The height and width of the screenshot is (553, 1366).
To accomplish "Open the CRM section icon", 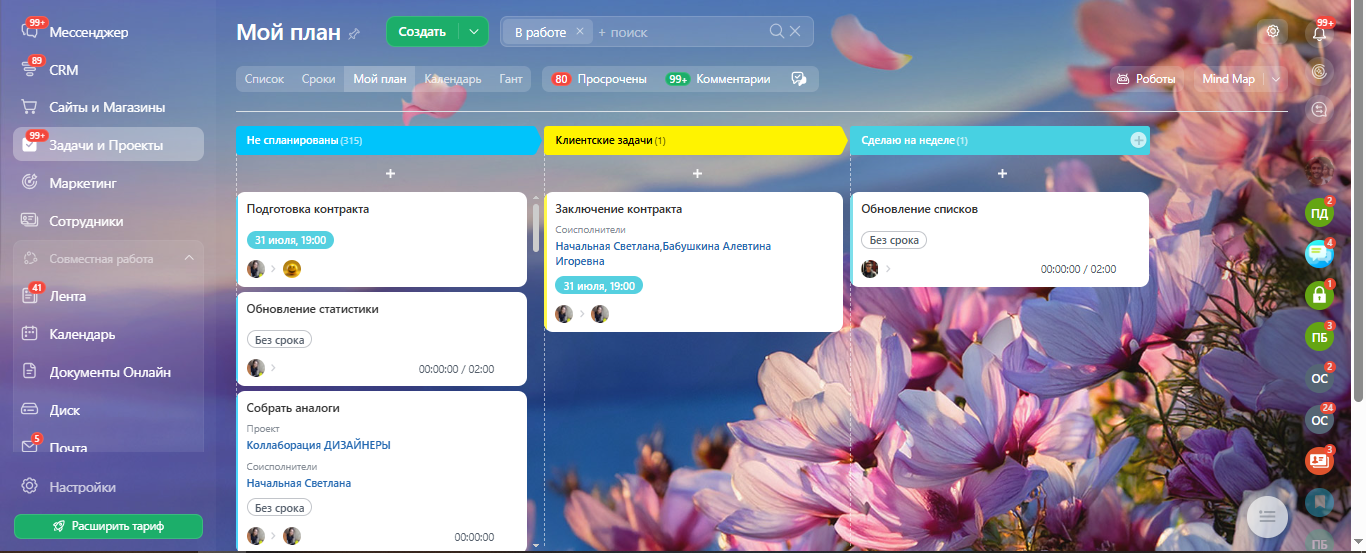I will [30, 70].
